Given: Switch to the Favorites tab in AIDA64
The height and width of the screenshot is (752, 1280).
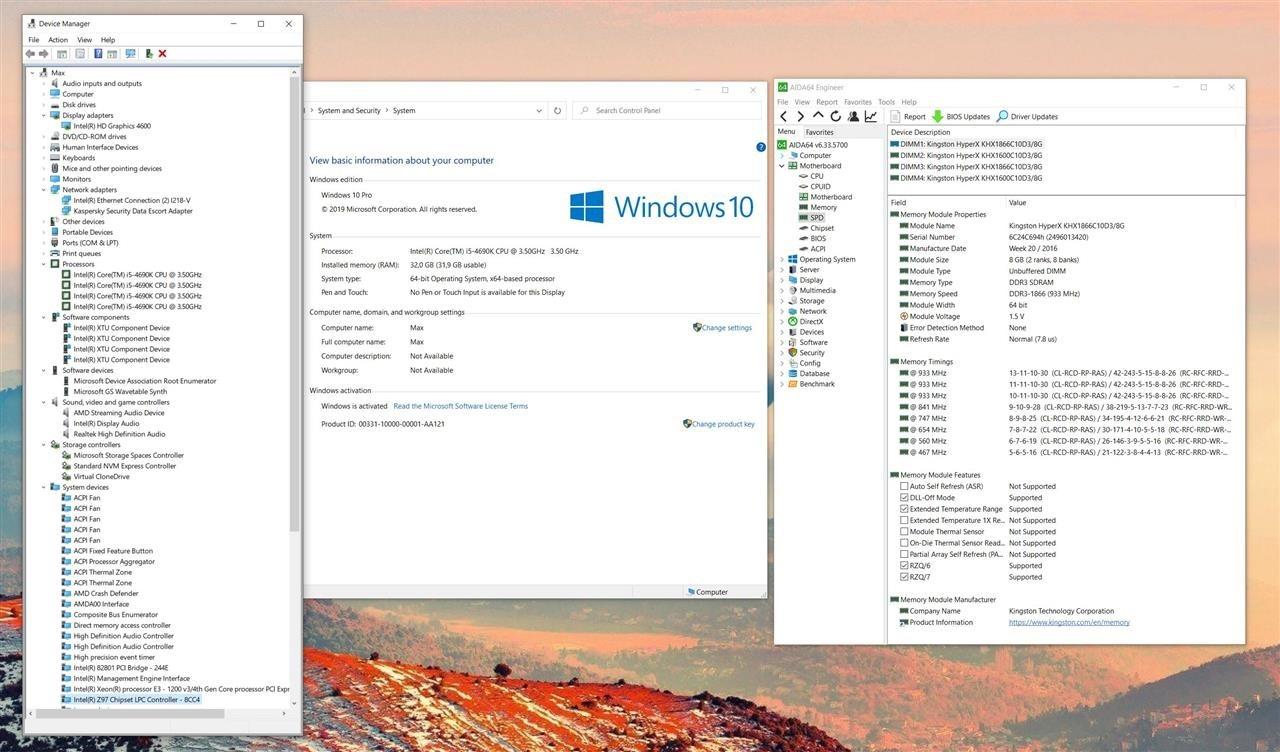Looking at the screenshot, I should tap(819, 132).
